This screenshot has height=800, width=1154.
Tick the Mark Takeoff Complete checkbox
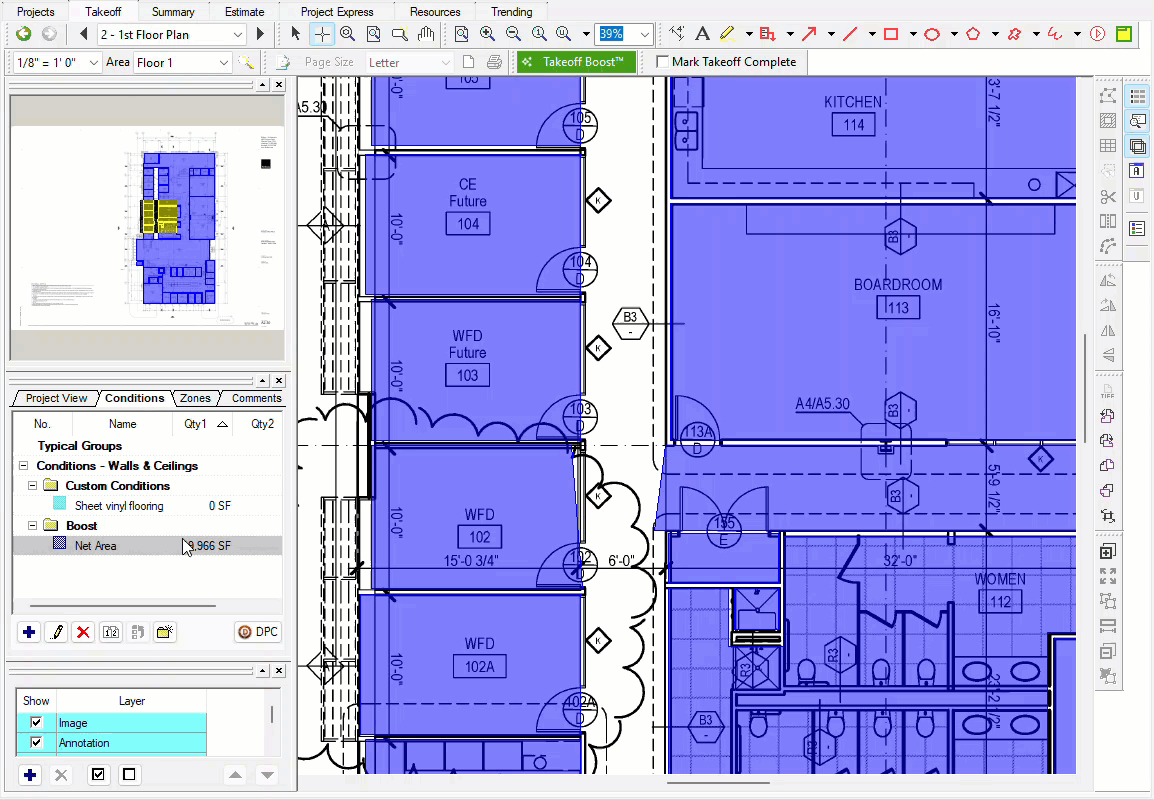point(662,62)
